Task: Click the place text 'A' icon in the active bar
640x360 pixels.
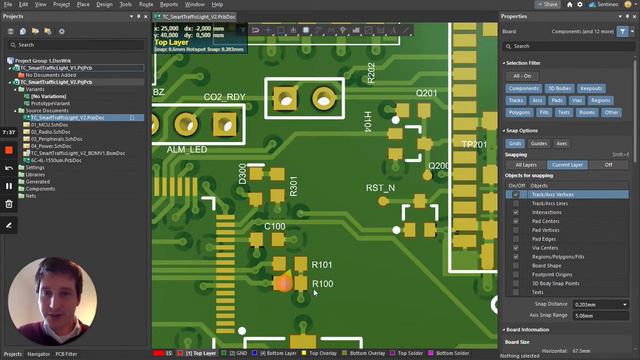Action: [x=393, y=30]
